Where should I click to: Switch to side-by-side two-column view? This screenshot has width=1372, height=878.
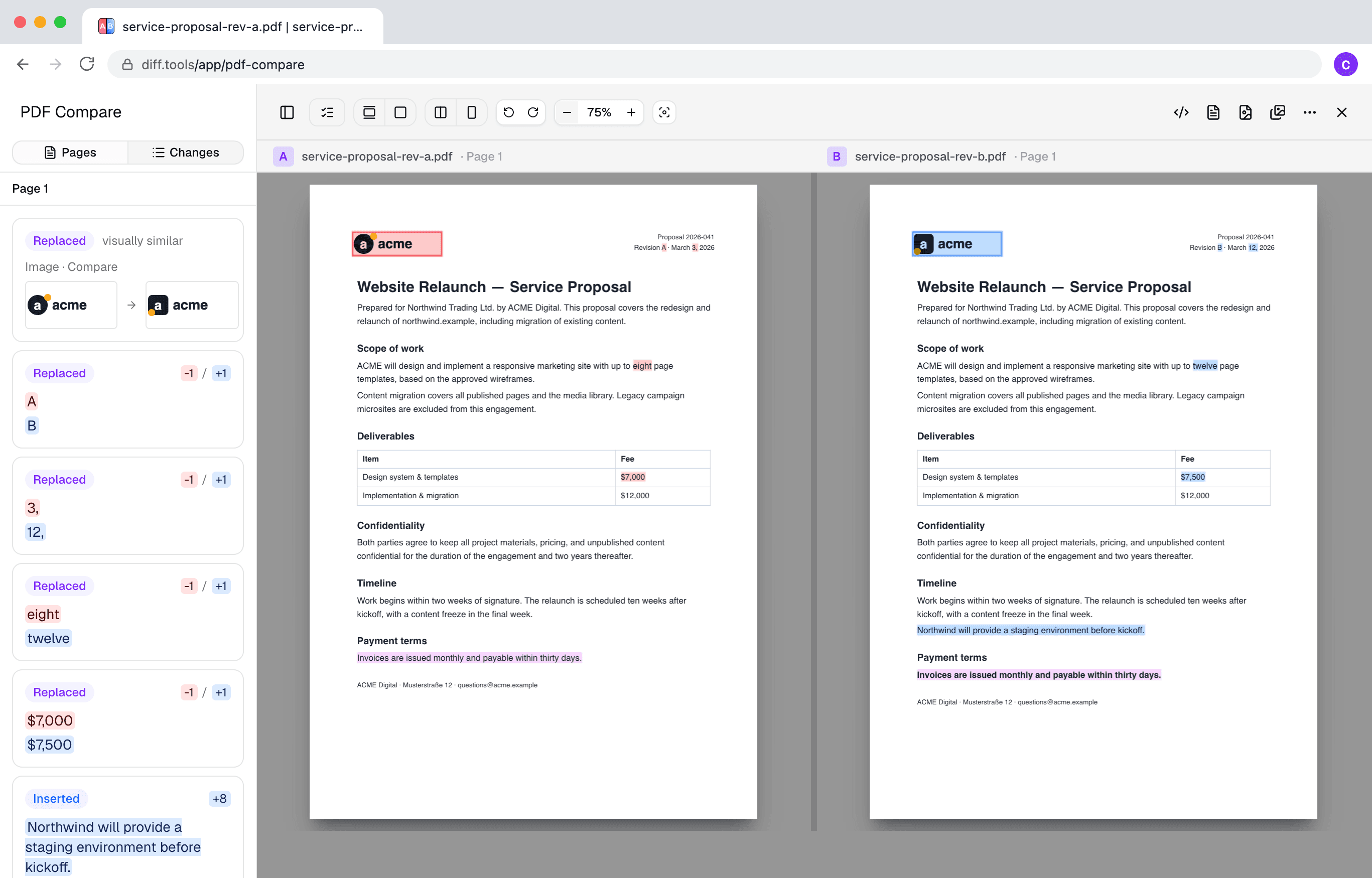pyautogui.click(x=440, y=112)
